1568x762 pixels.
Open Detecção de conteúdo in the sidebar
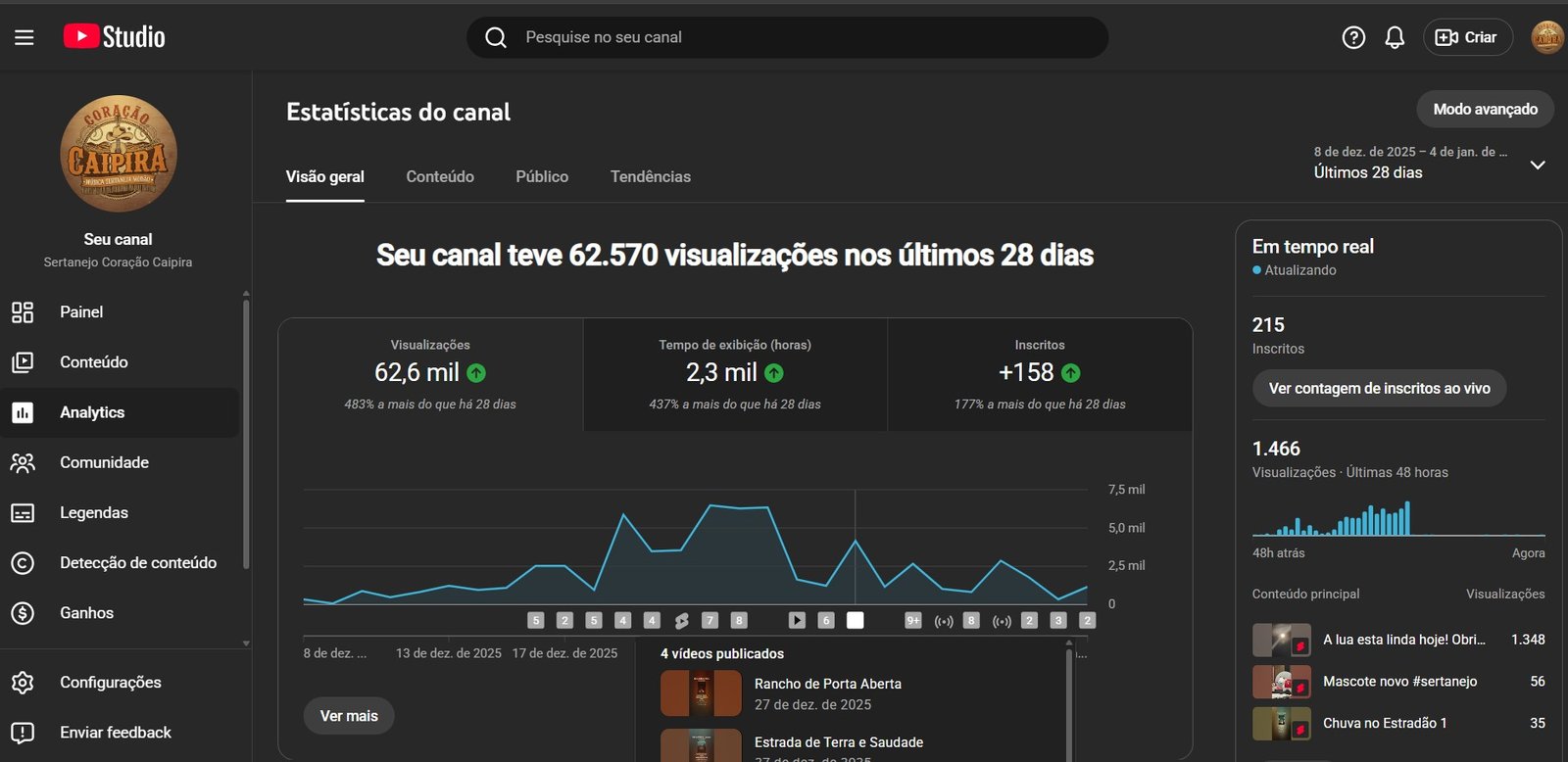[120, 563]
